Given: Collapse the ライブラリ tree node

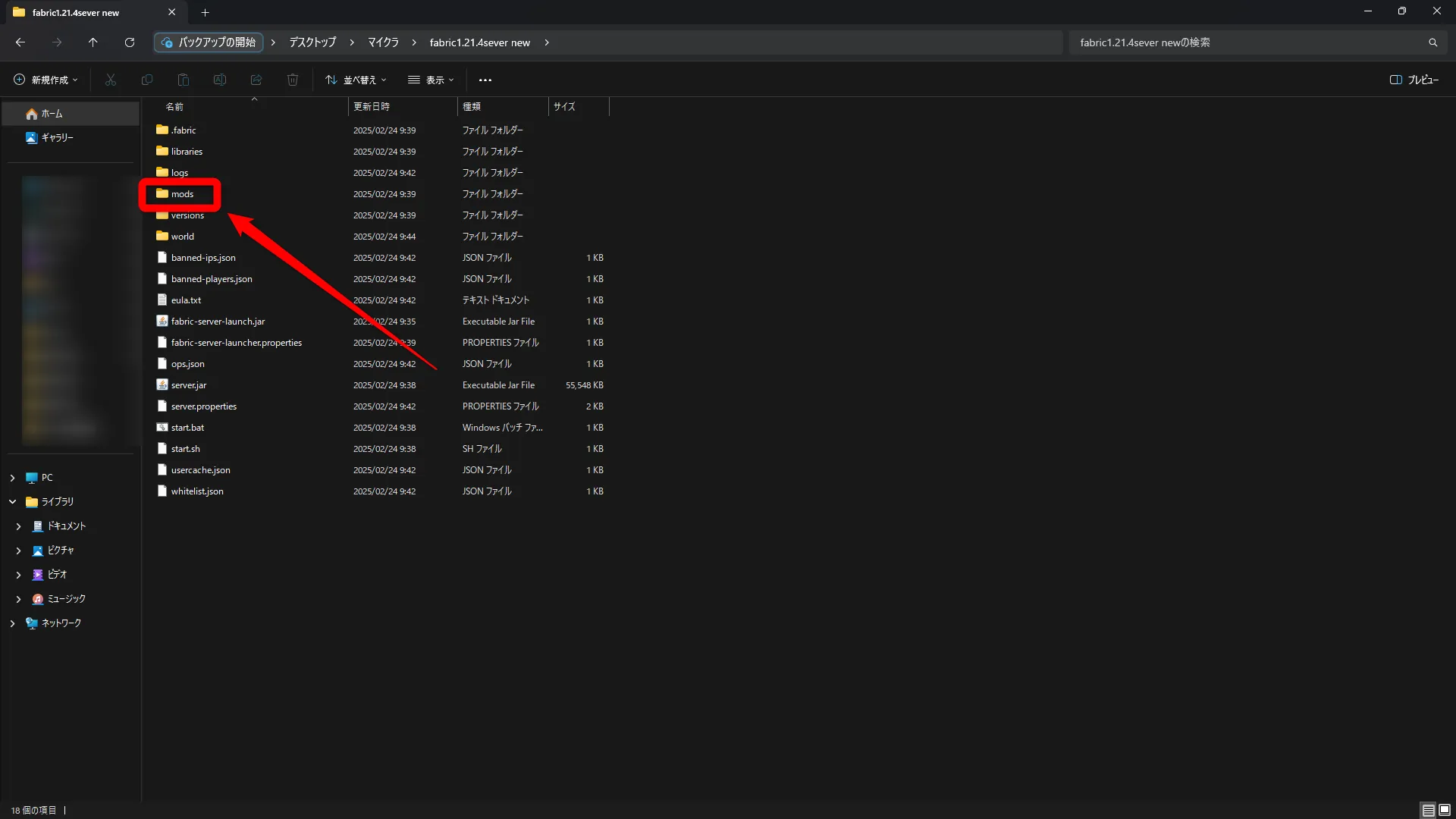Looking at the screenshot, I should pyautogui.click(x=12, y=502).
